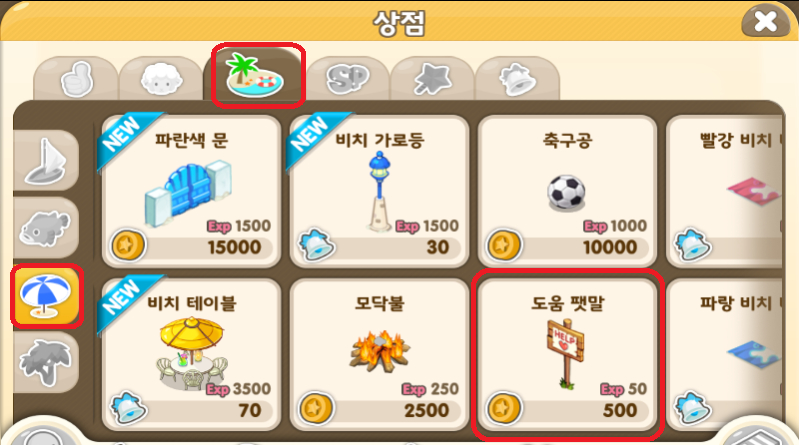Switch to the sheep character tab
This screenshot has width=799, height=445.
[161, 79]
